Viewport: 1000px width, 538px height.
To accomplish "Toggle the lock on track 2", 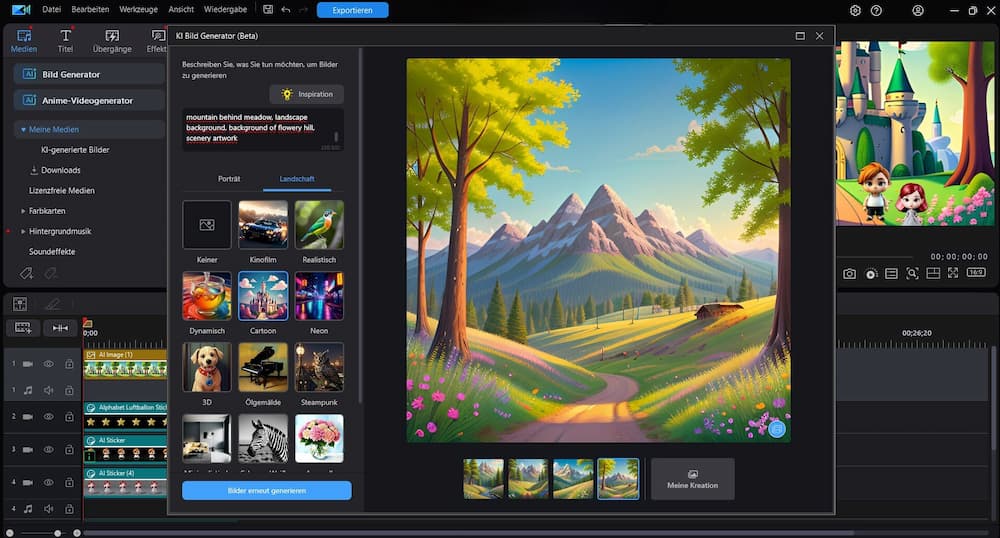I will [69, 416].
